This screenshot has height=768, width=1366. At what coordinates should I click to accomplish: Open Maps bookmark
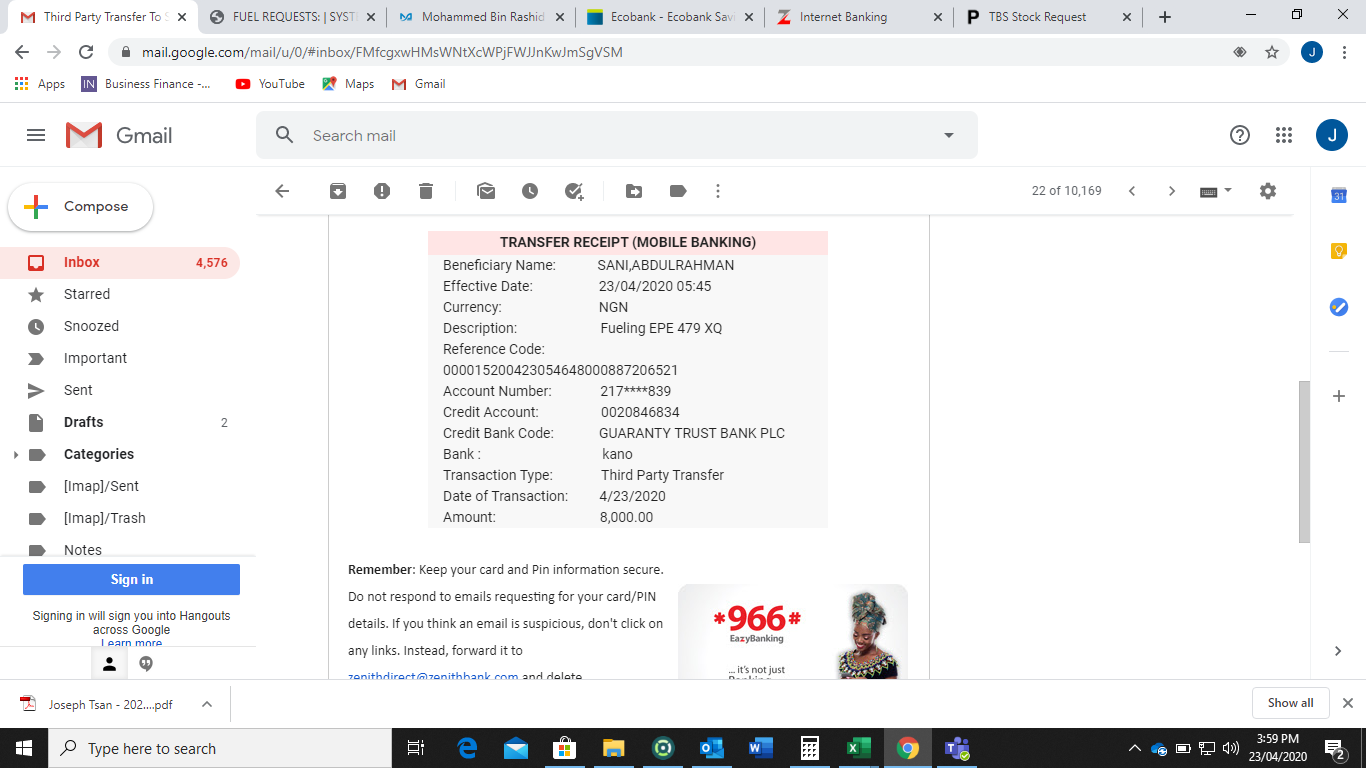tap(348, 84)
